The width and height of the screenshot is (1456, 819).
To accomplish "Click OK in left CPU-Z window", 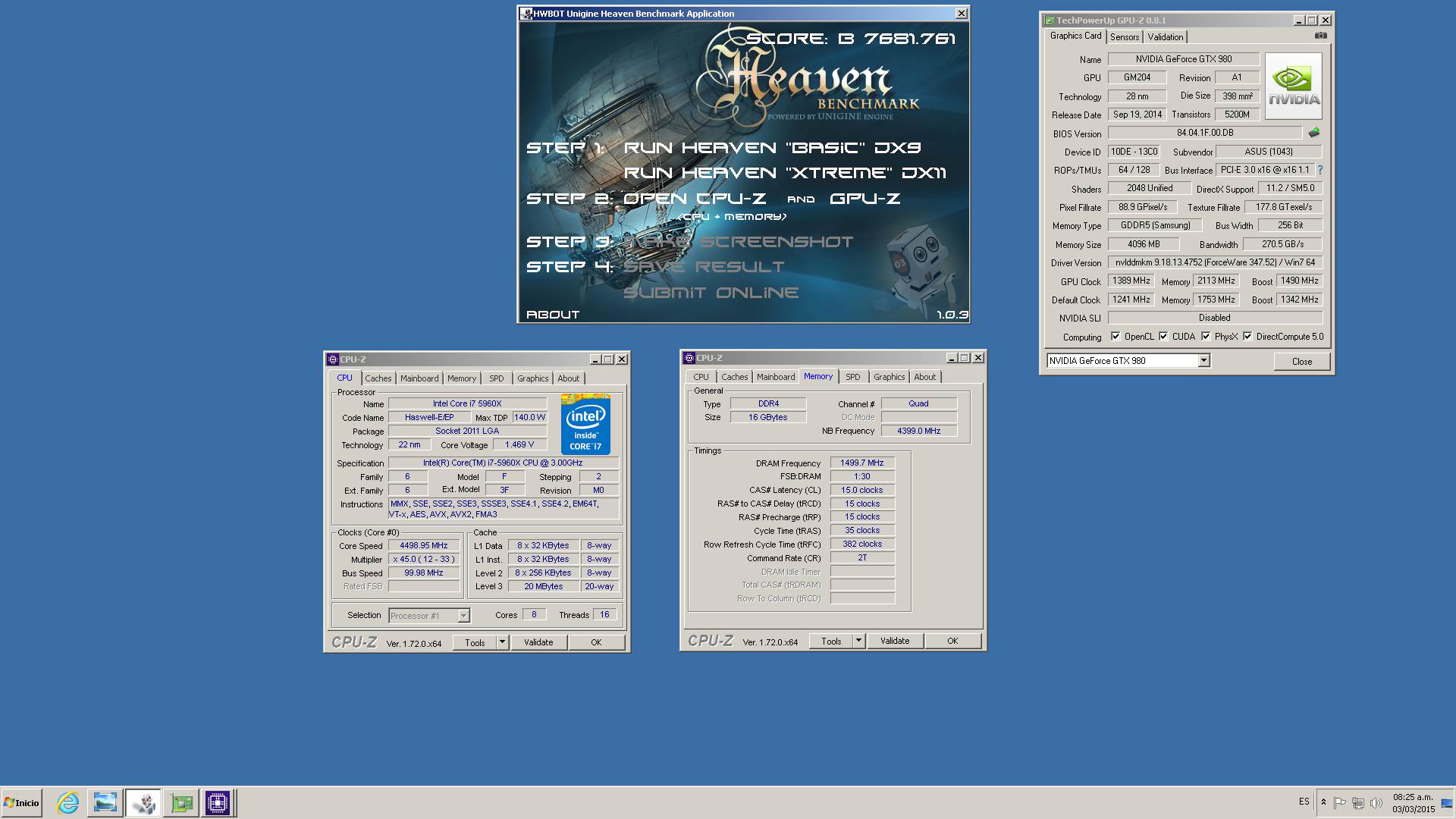I will click(x=596, y=642).
